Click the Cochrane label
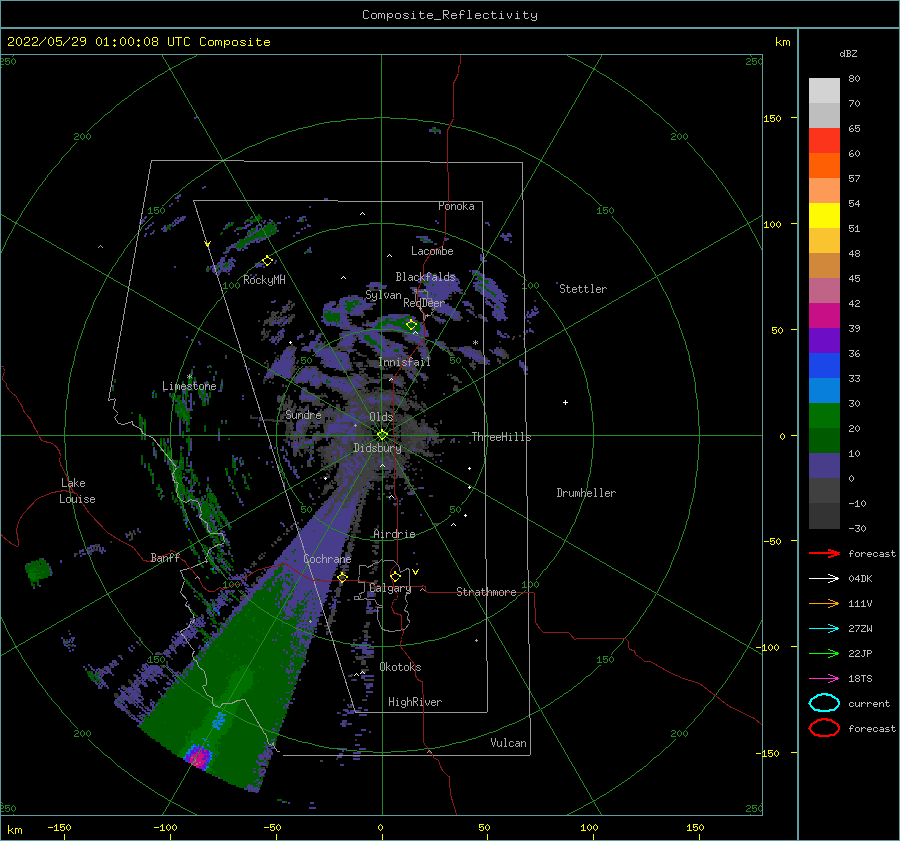This screenshot has height=841, width=900. 327,559
